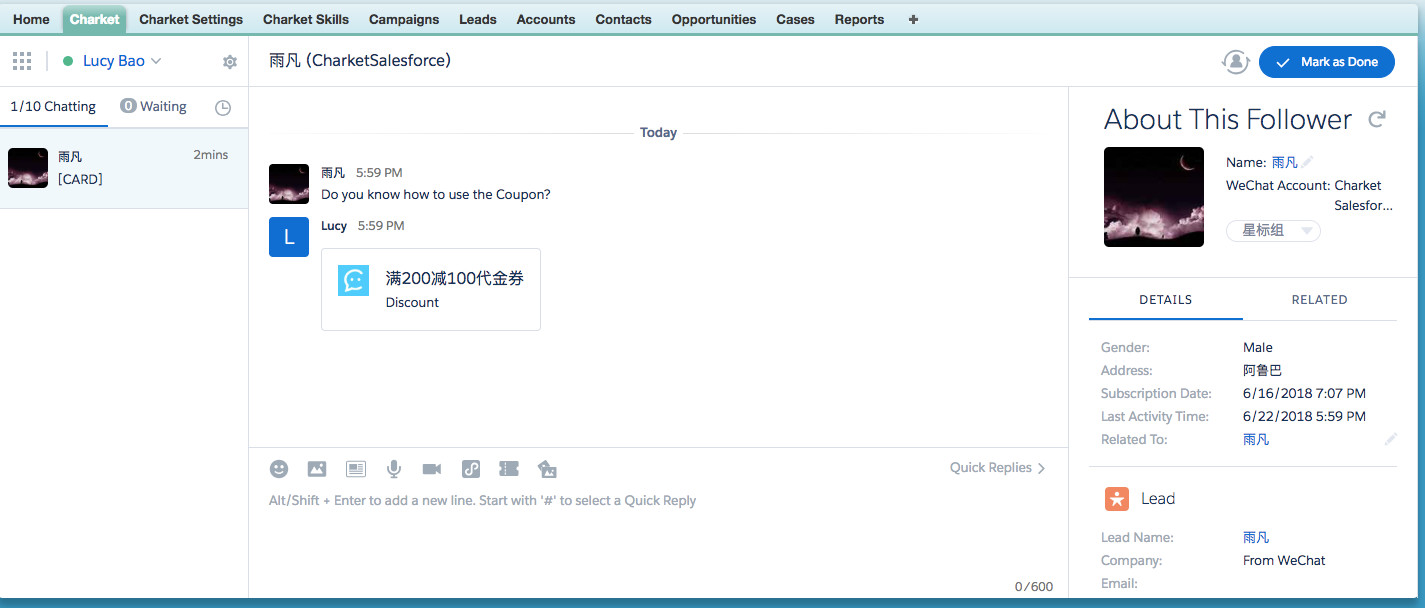Viewport: 1425px width, 608px height.
Task: Refresh the About This Follower panel
Action: click(x=1377, y=119)
